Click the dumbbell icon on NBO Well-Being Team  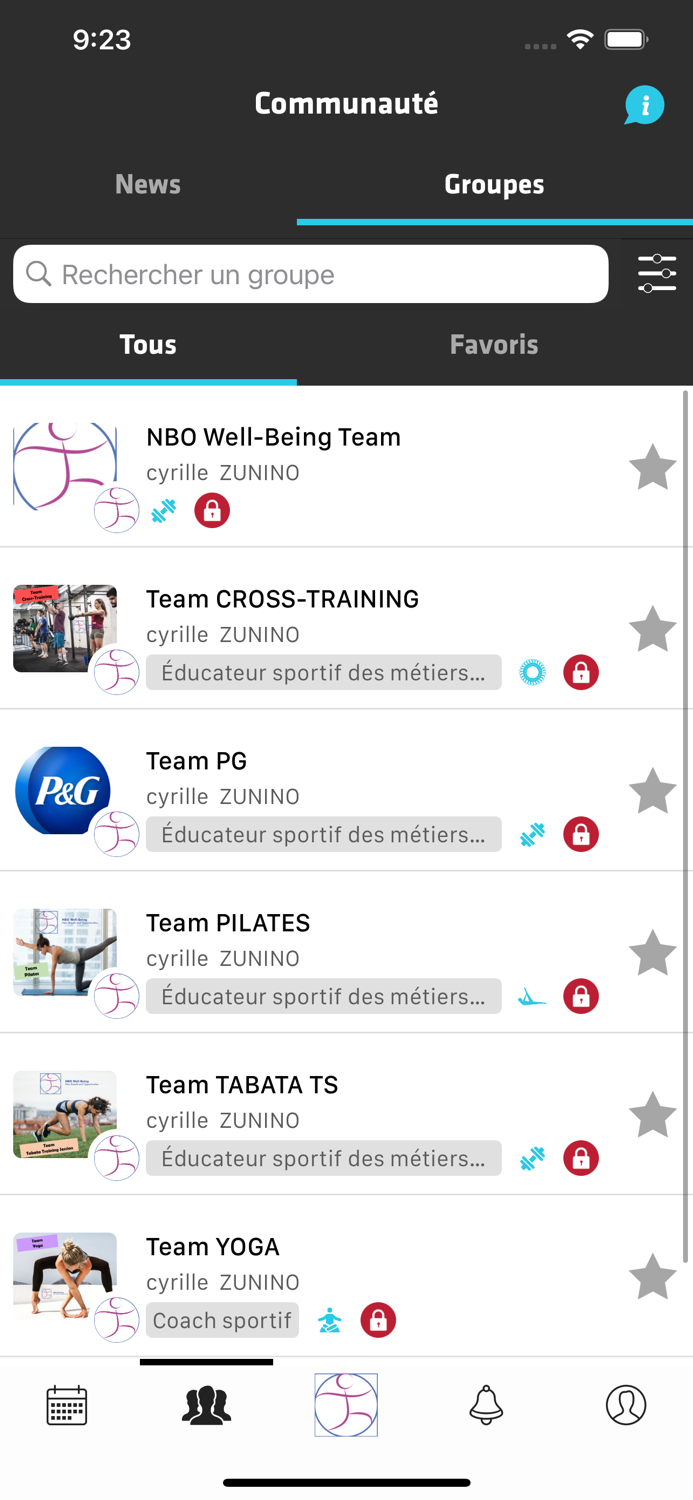163,510
